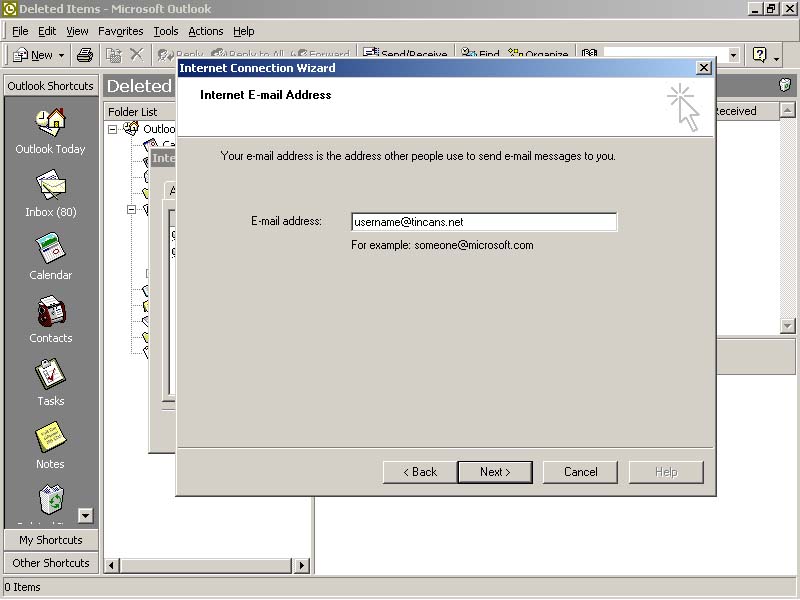This screenshot has width=800, height=600.
Task: Click the Delete X toolbar icon
Action: point(136,54)
